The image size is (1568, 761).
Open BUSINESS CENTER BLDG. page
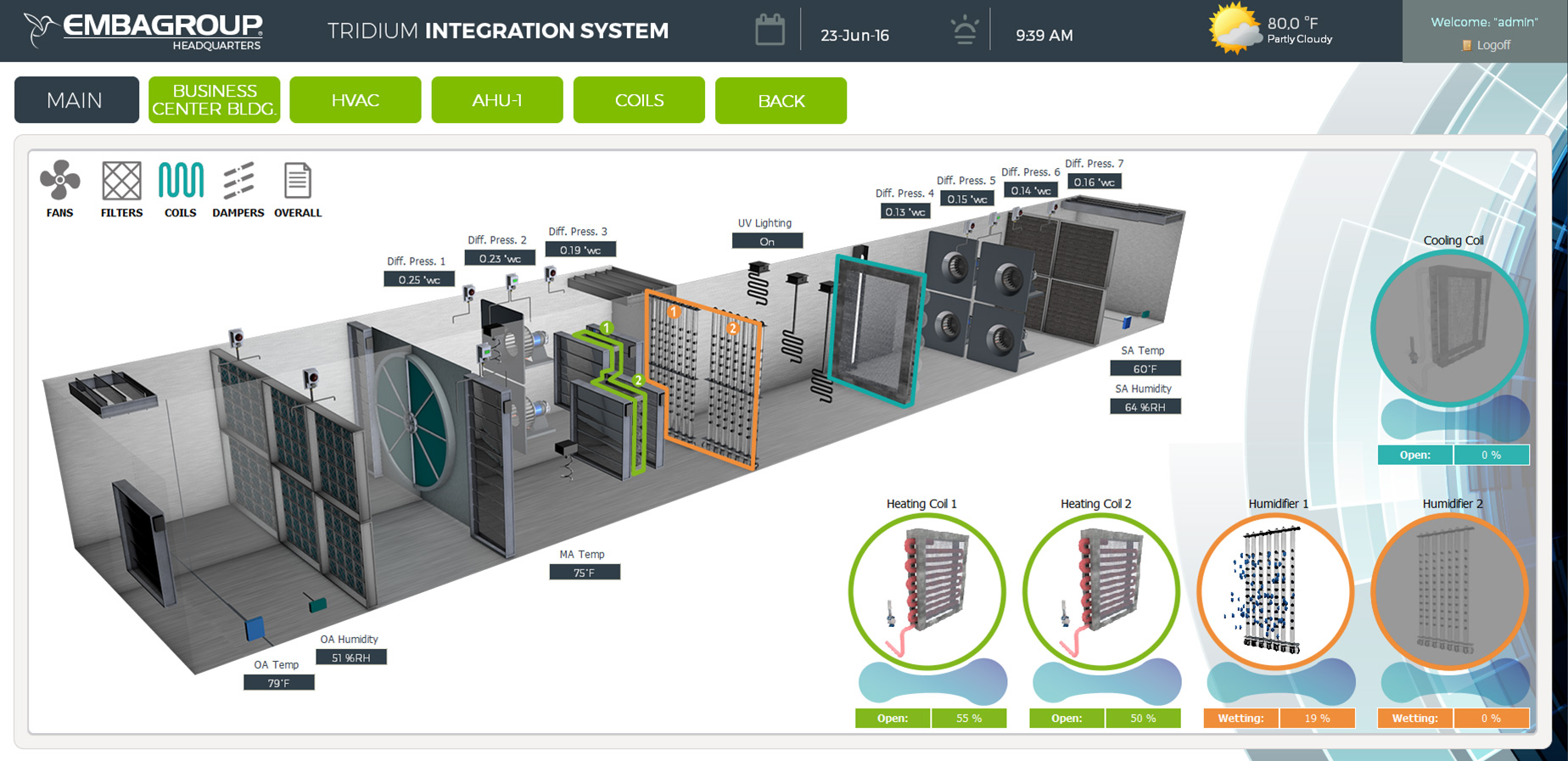[214, 100]
